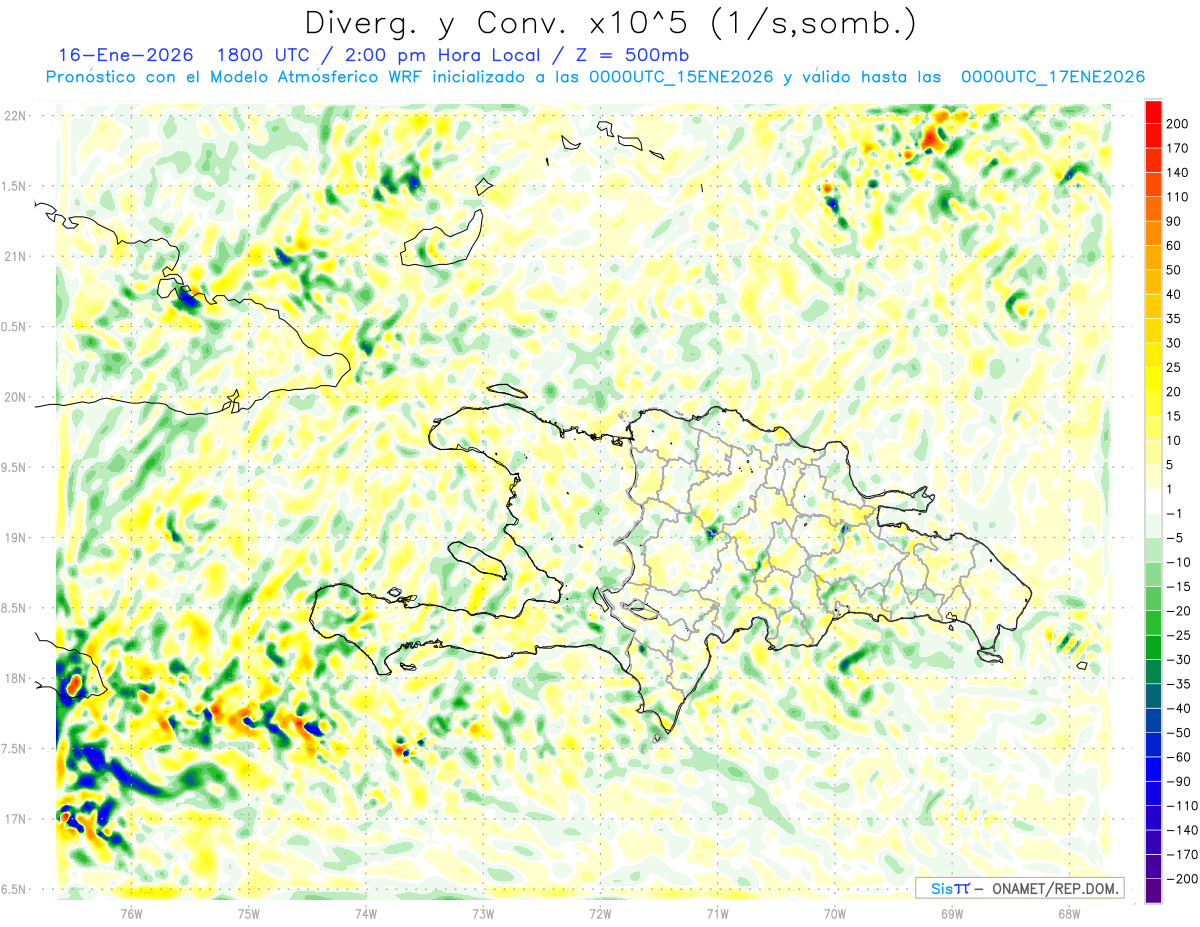The image size is (1200, 927).
Task: Click the '-110' colorbar label
Action: coord(1181,806)
